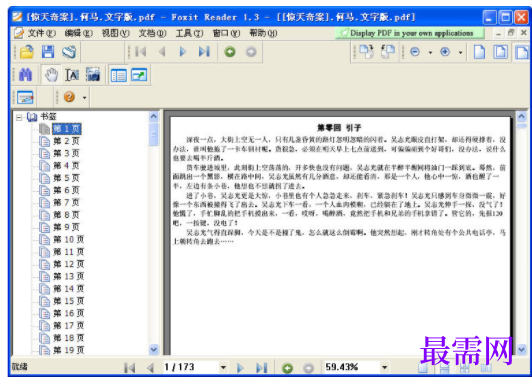Go to previous page in status bar
Screen dimensions: 532x382
150,368
